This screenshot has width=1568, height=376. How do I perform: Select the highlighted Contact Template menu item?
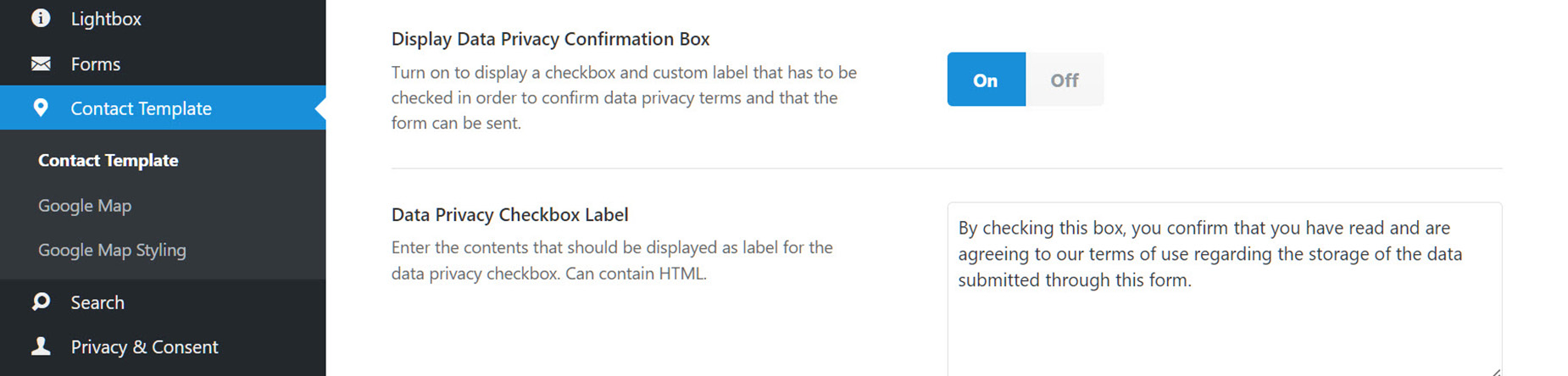click(163, 108)
